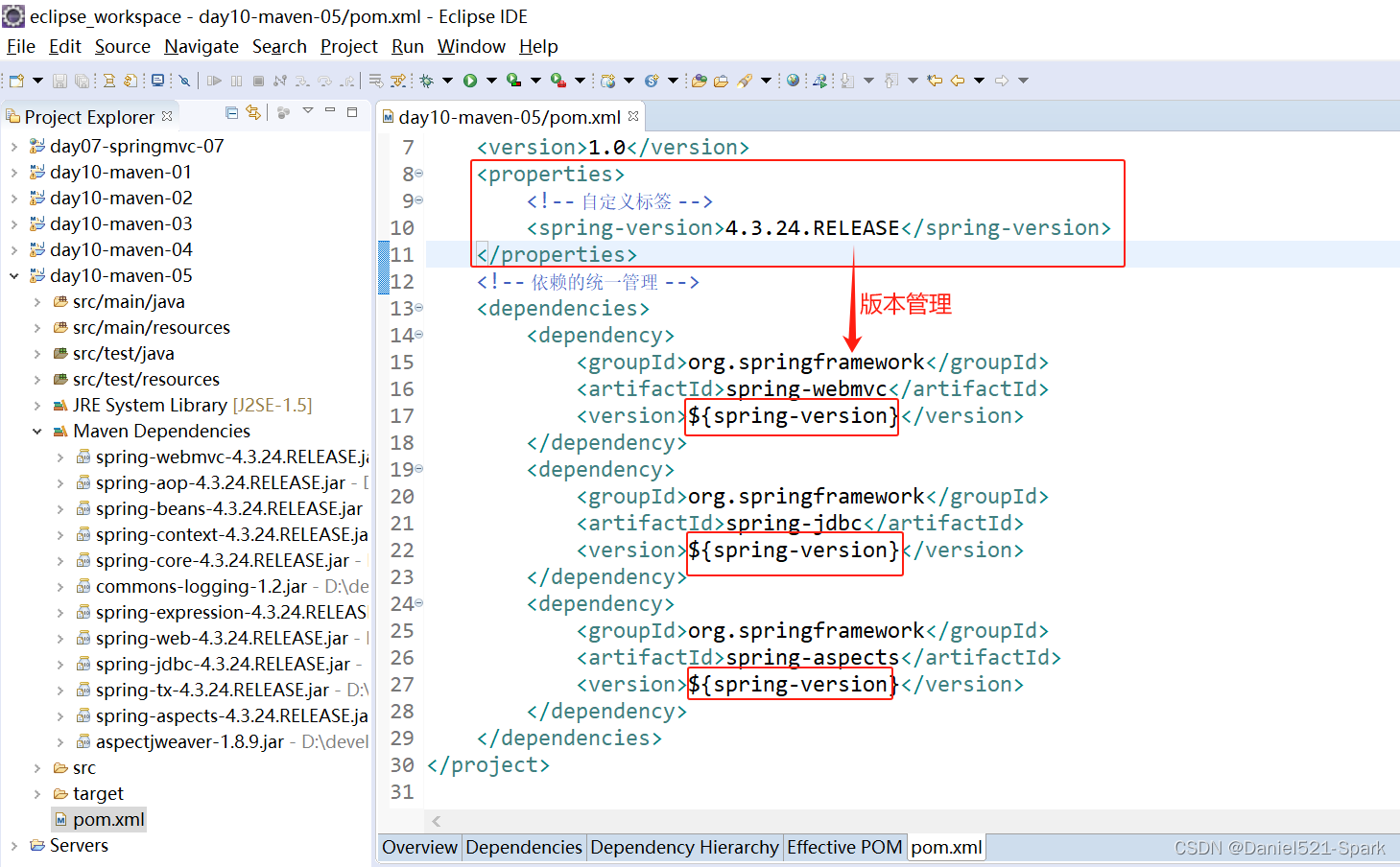This screenshot has height=867, width=1400.
Task: Switch to the Effective POM tab
Action: pos(844,847)
